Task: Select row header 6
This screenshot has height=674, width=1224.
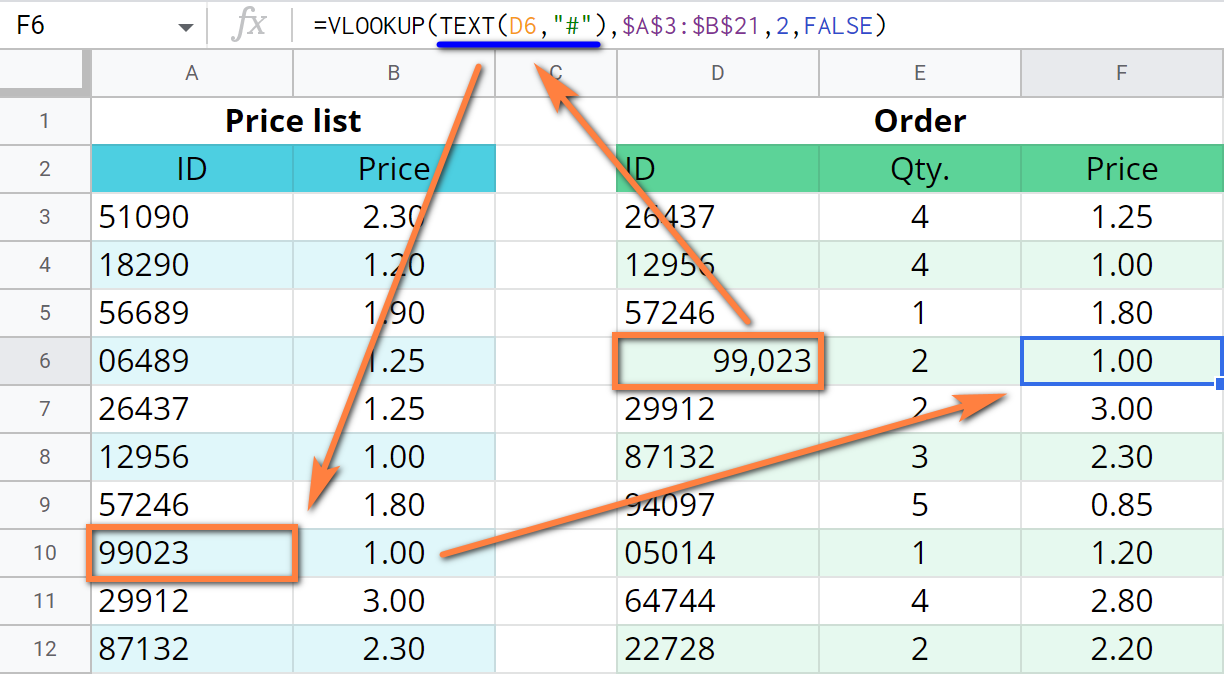Action: [x=45, y=361]
